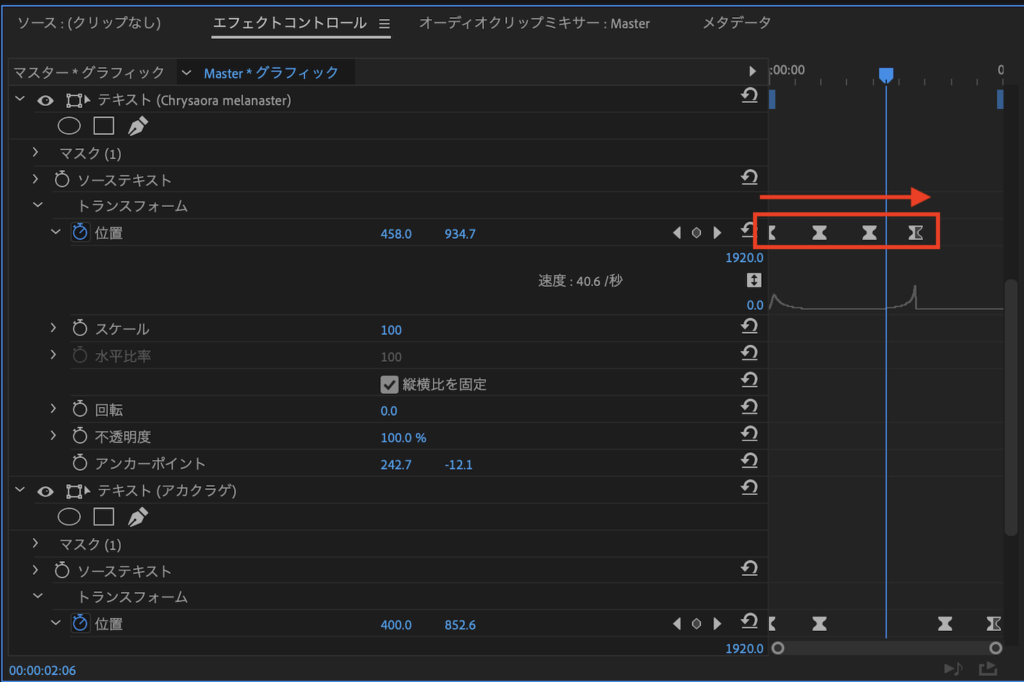The image size is (1024, 682).
Task: Select ellipse mask tool under アカクラゲ text
Action: pyautogui.click(x=69, y=517)
